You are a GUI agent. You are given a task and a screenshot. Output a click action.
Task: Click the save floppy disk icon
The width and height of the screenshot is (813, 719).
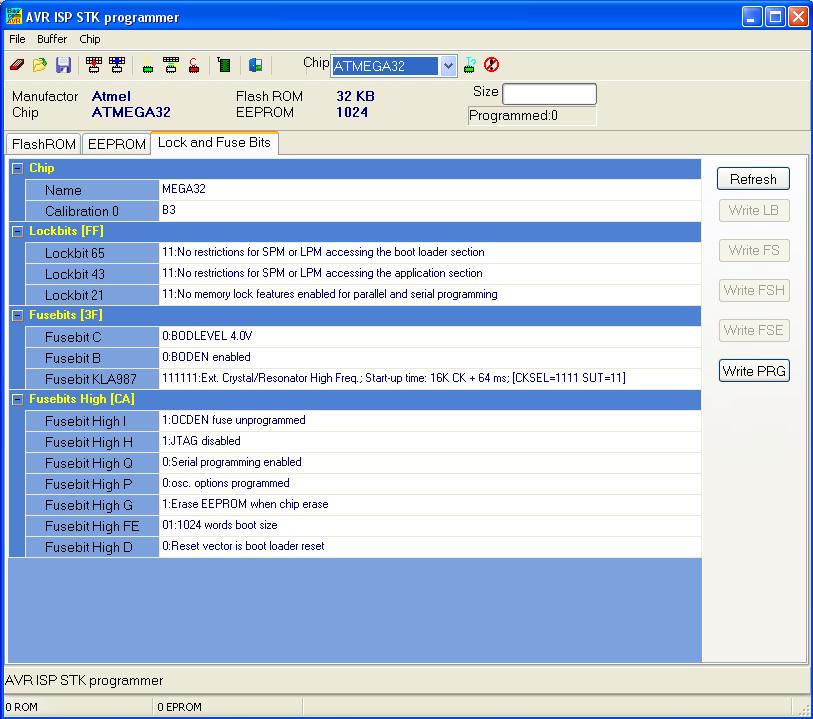(x=63, y=65)
